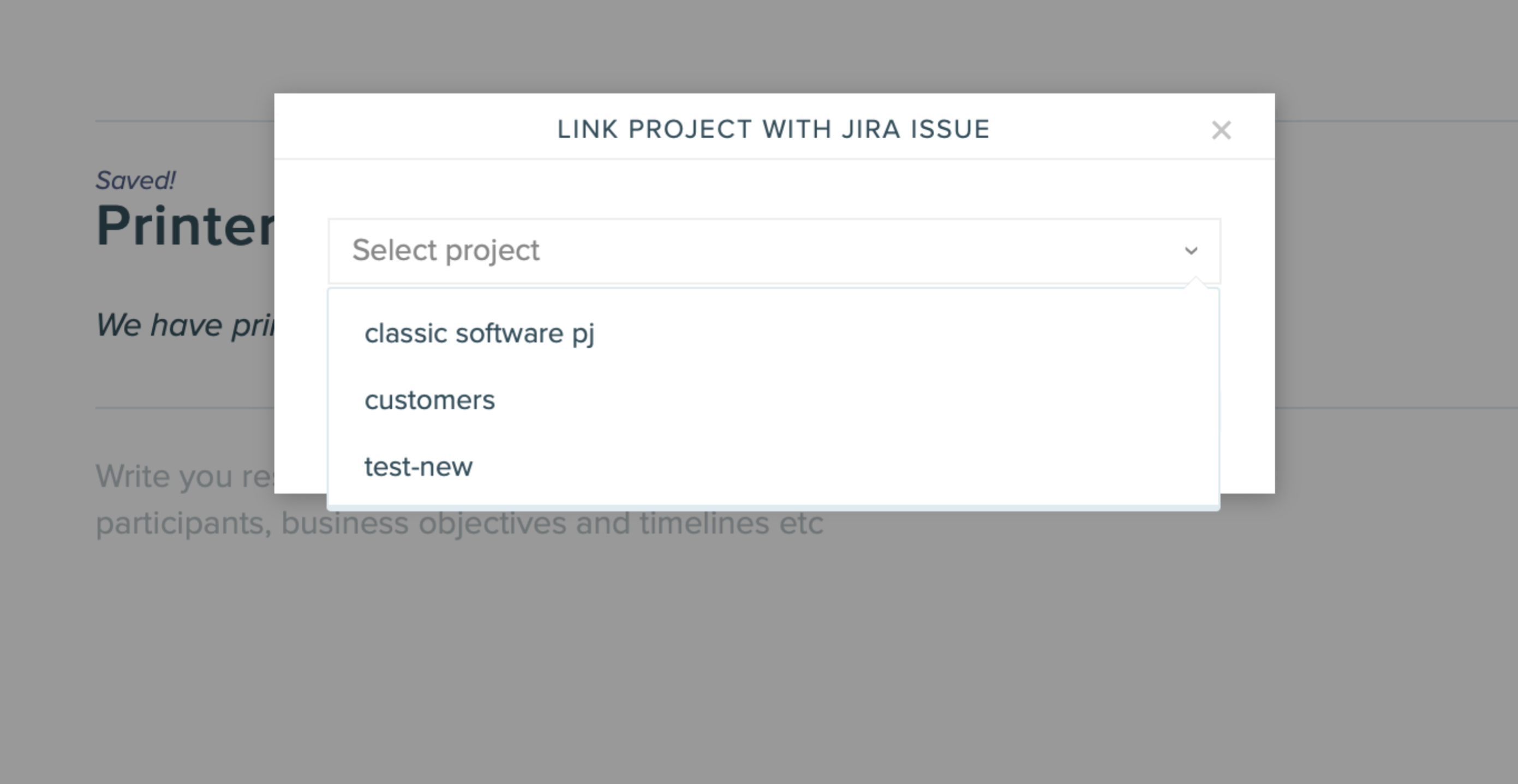Click the LINK PROJECT WITH JIRA ISSUE heading
This screenshot has height=784, width=1518.
[x=774, y=130]
